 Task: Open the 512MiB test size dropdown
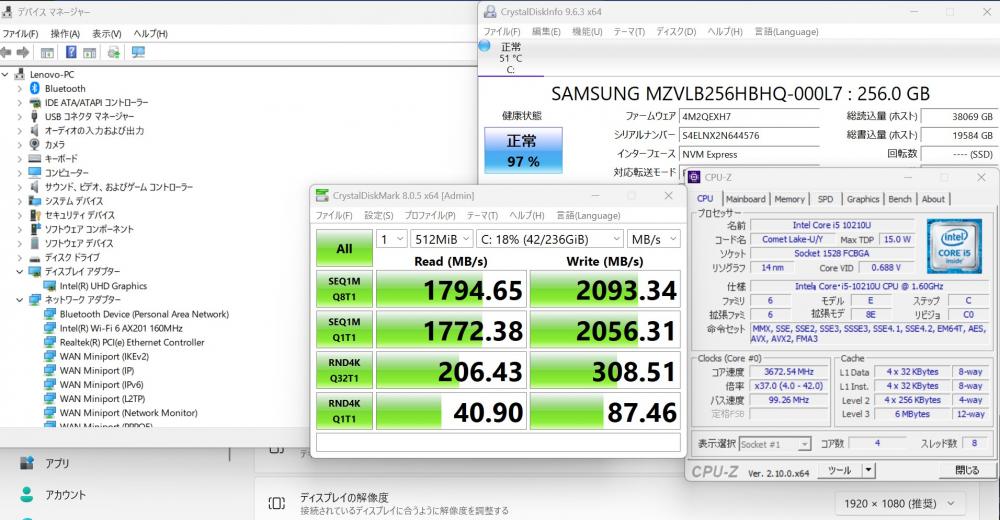tap(441, 239)
